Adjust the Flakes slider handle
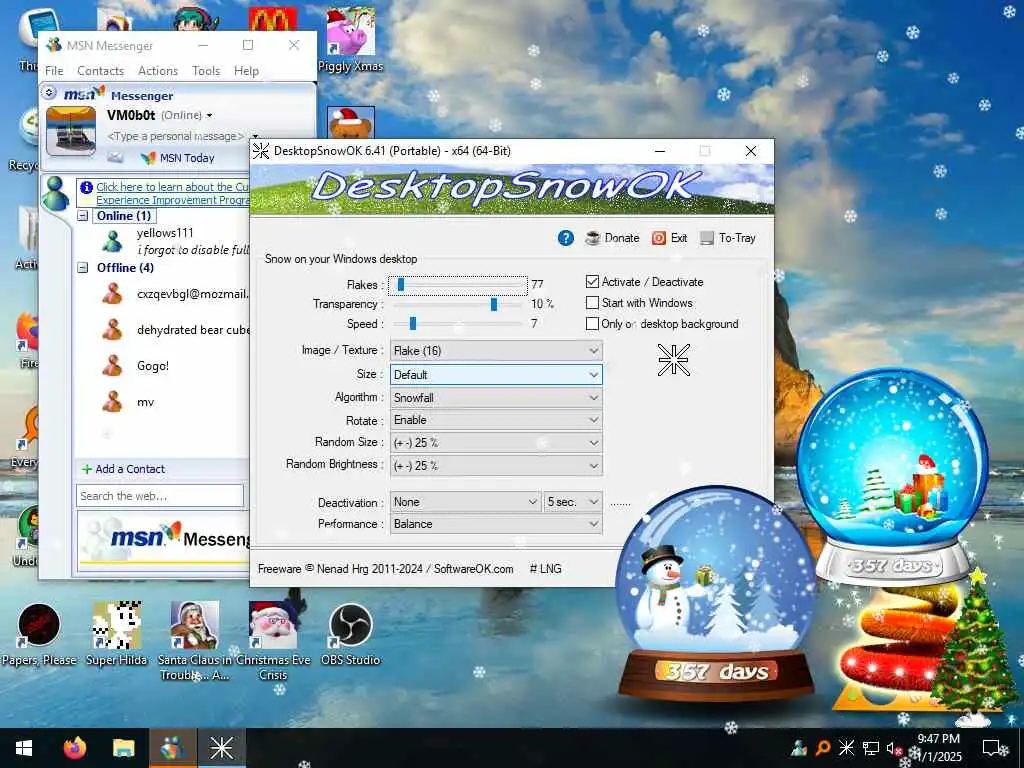 (x=401, y=285)
